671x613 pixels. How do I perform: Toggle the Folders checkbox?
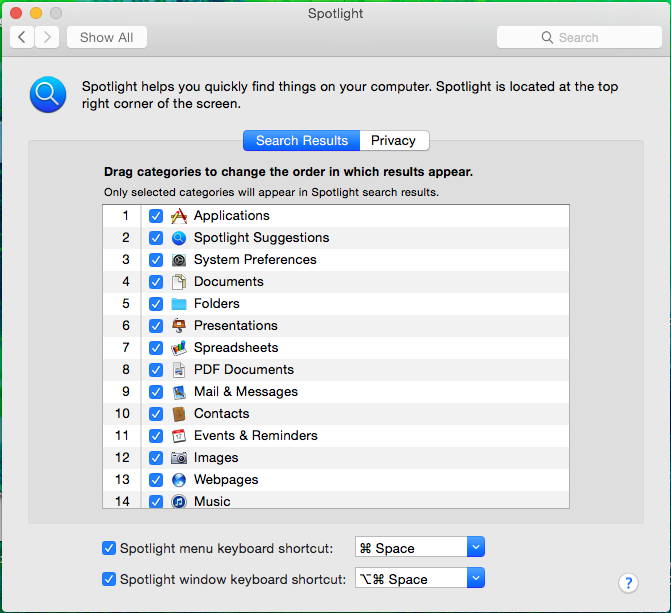pos(156,304)
